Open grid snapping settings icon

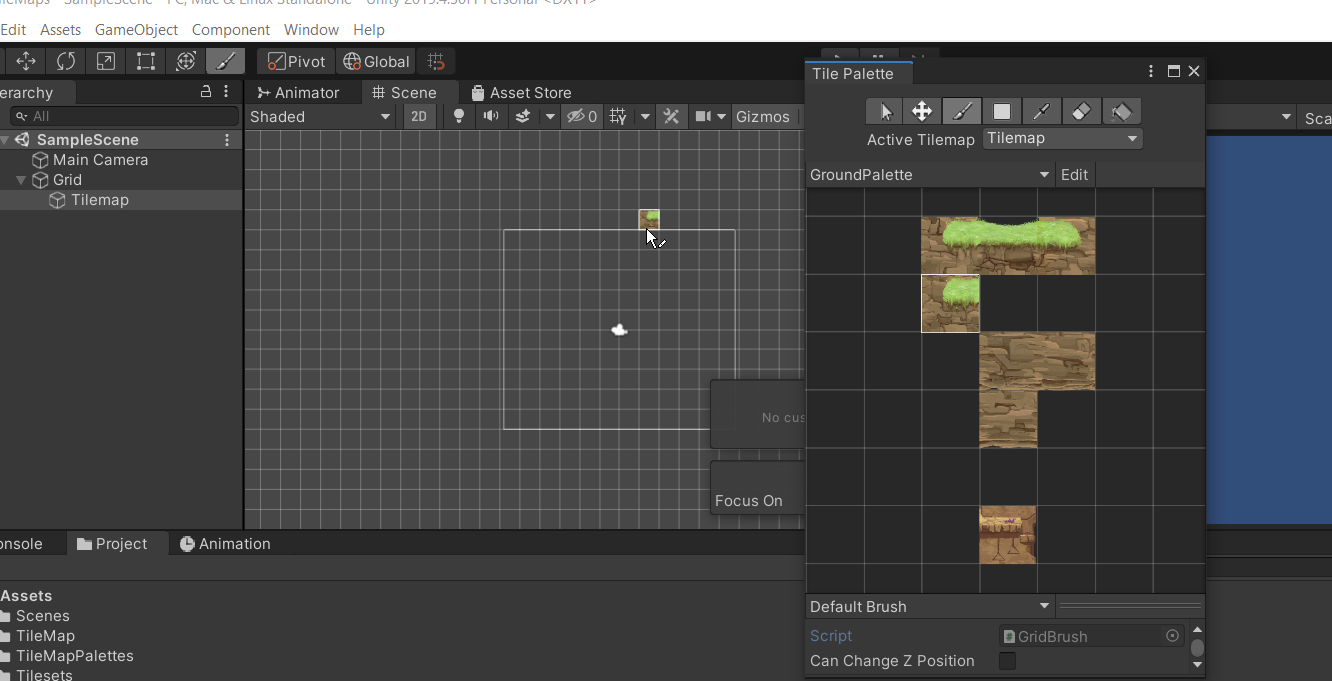435,61
